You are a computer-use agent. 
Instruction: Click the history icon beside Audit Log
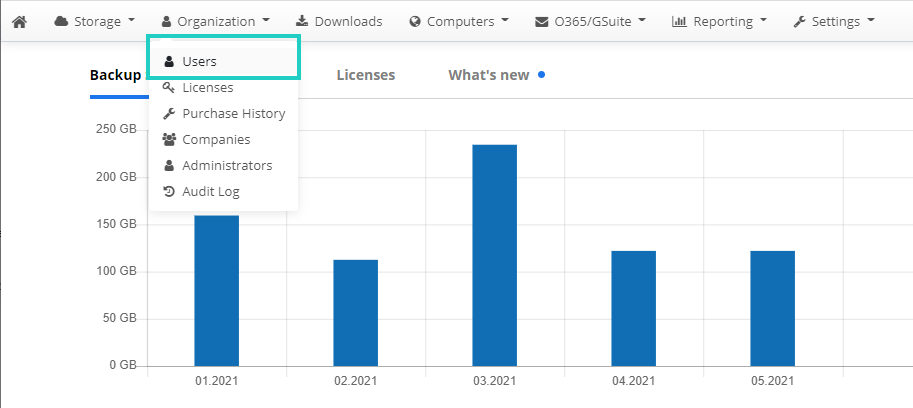click(169, 191)
